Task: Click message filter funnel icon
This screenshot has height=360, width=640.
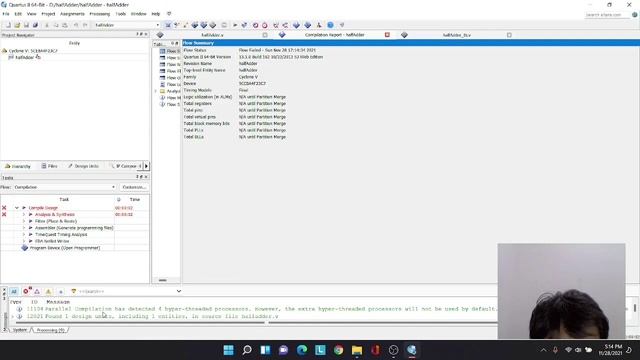Action: tap(74, 291)
